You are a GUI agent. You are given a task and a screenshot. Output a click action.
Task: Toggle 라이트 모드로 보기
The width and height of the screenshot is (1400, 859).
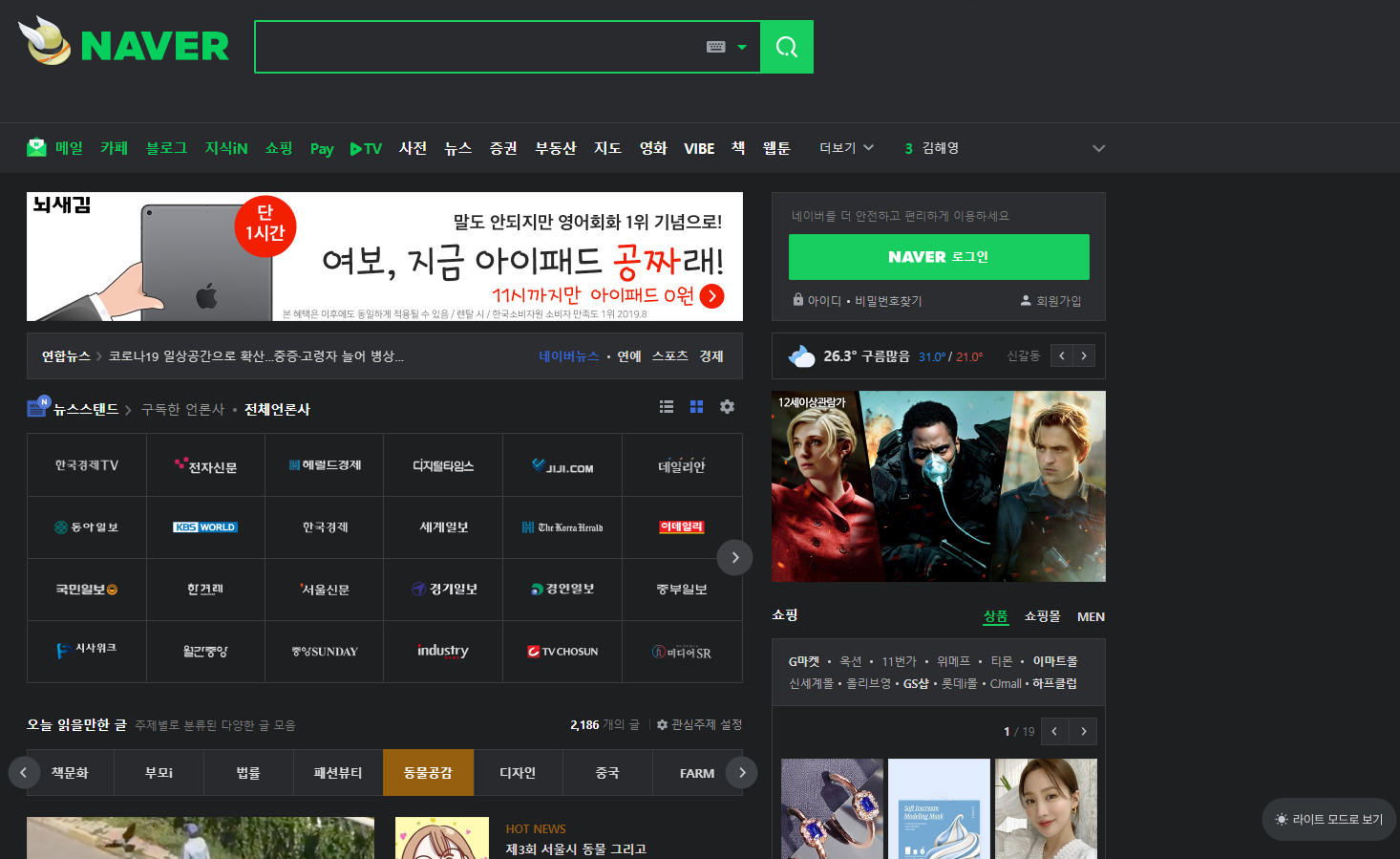(x=1329, y=819)
